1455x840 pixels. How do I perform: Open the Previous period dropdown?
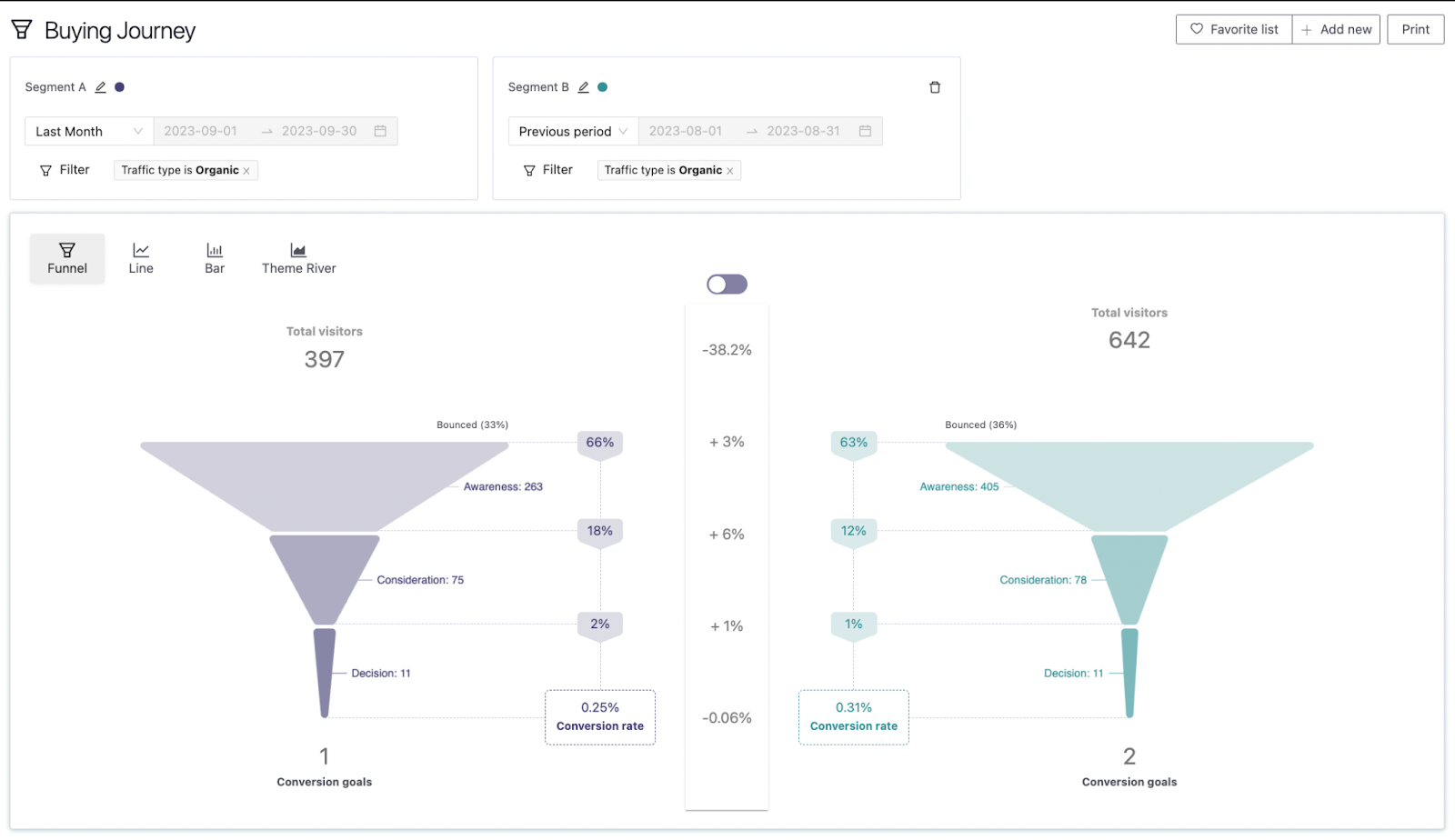click(571, 131)
